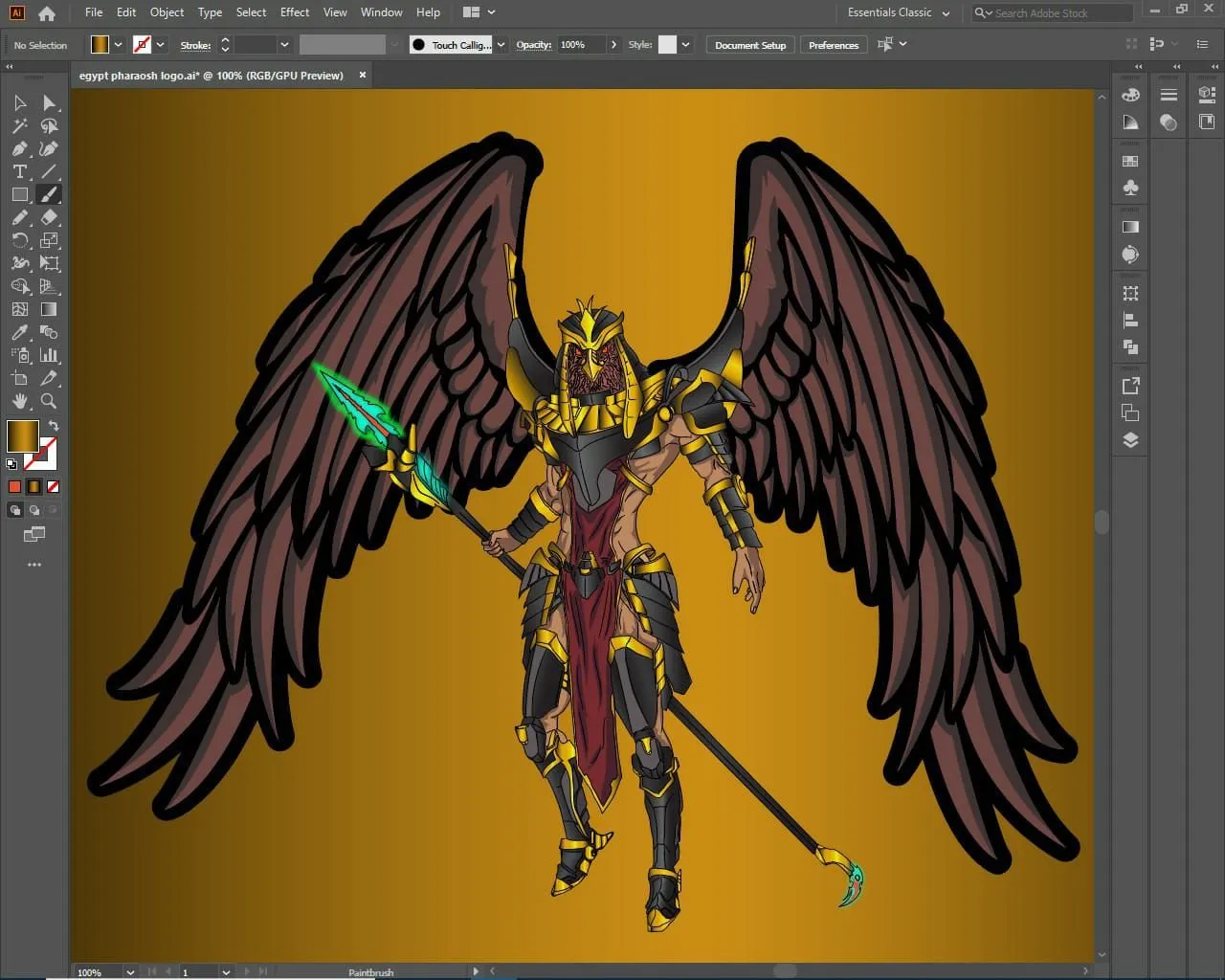Open the Layers panel icon
Screen dimensions: 1225x980
click(1130, 440)
